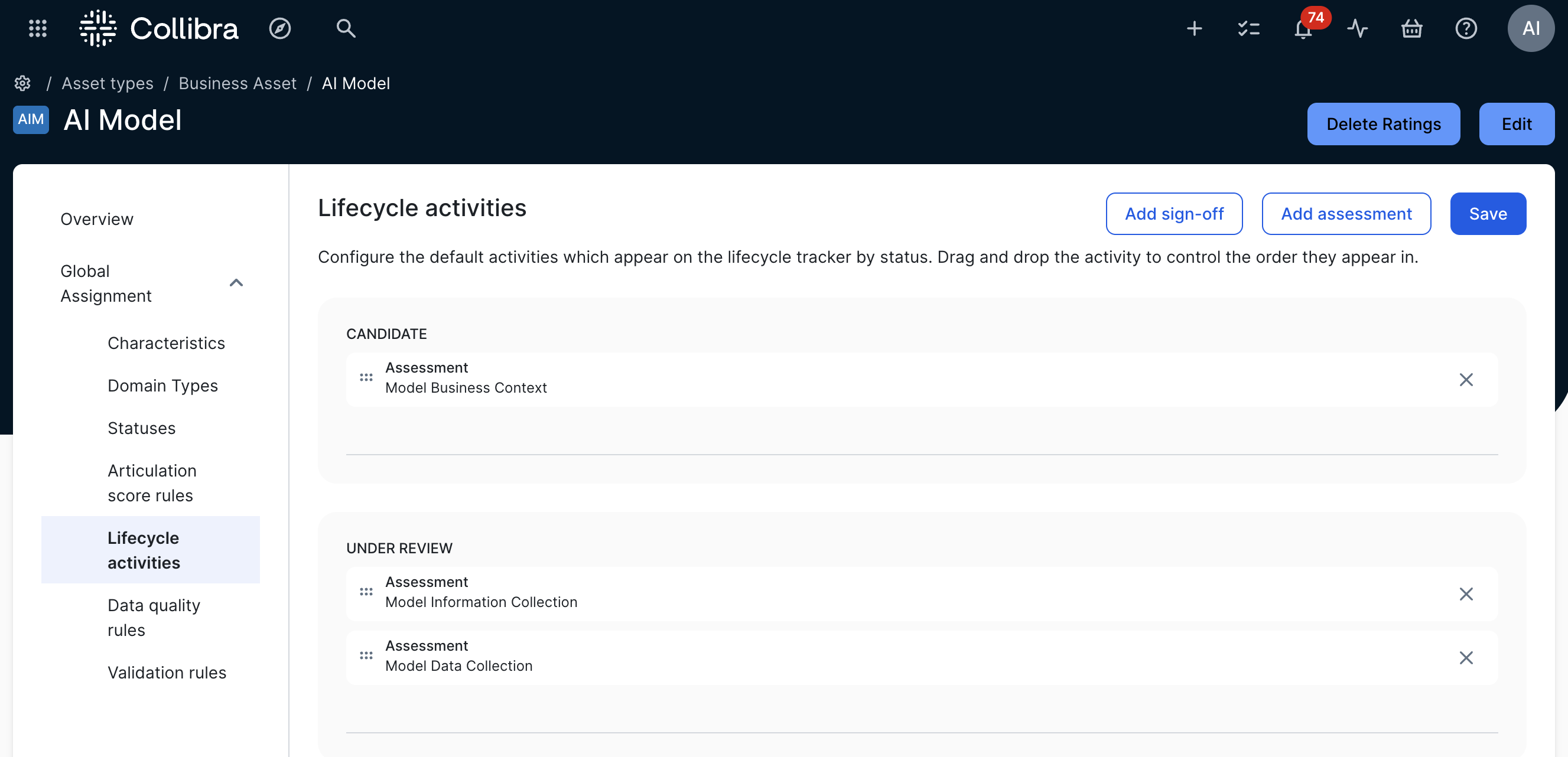Open Articulation score rules
1568x757 pixels.
pyautogui.click(x=152, y=483)
